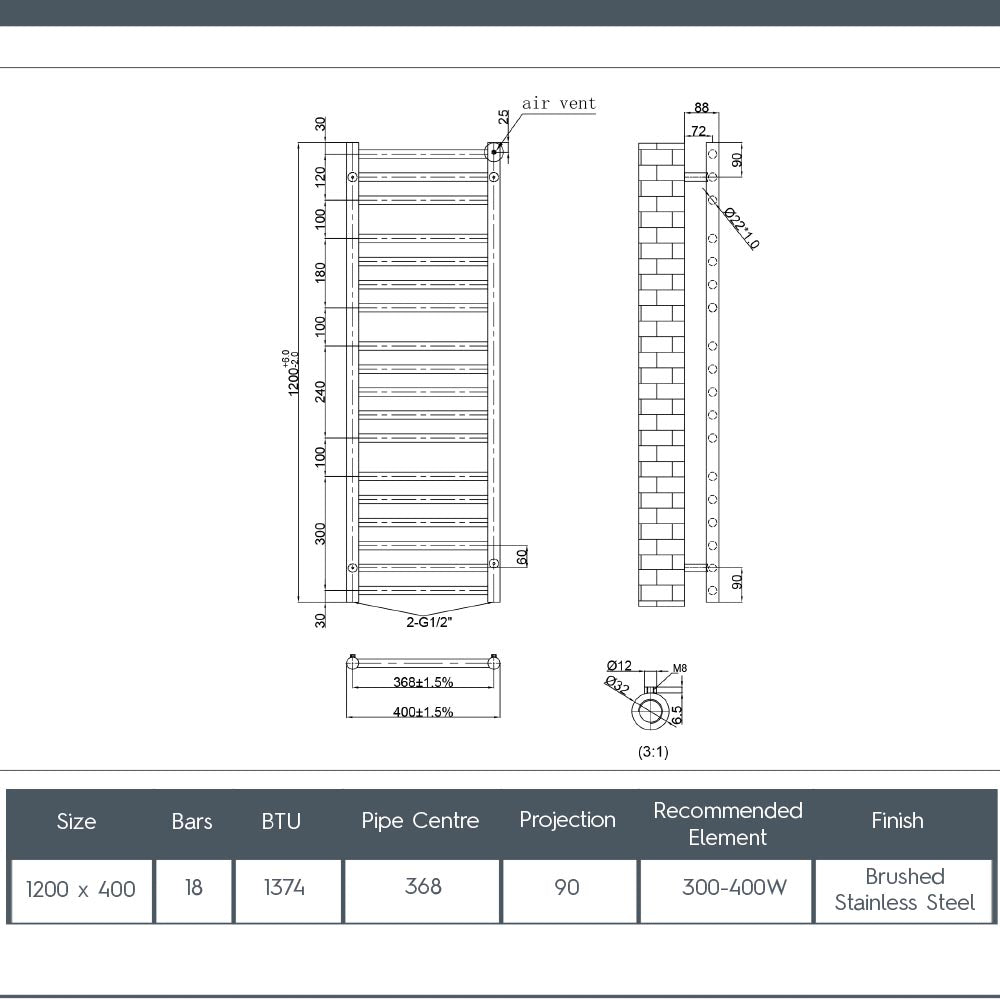Toggle the lower wall bracket marker

pos(355,568)
